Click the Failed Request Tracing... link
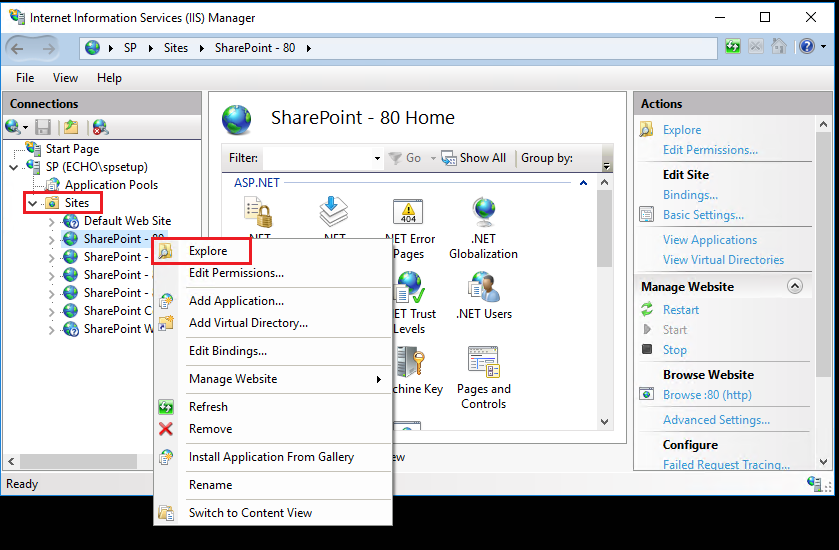839x550 pixels. [x=726, y=464]
